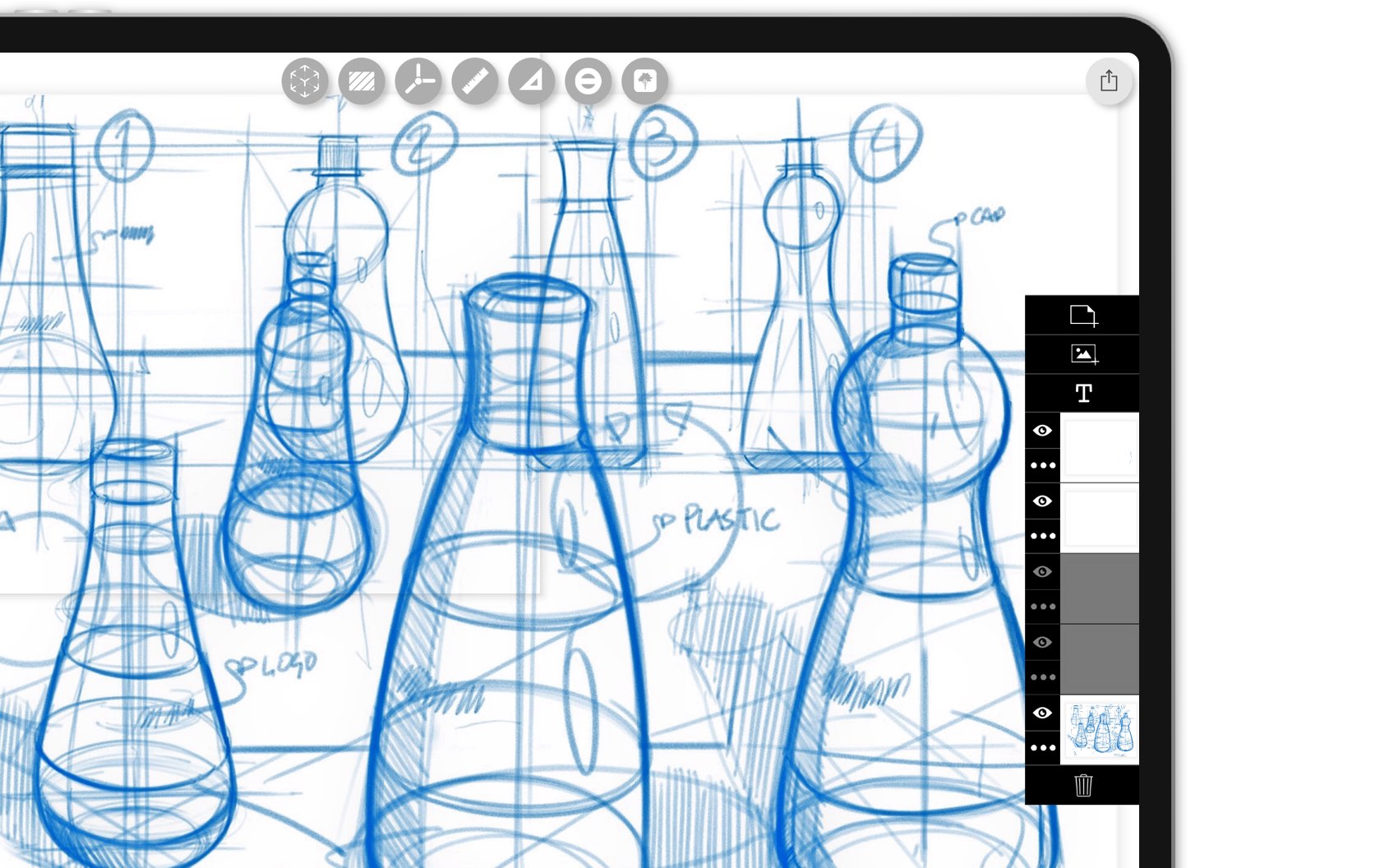1389x868 pixels.
Task: Show the second gray hidden layer
Action: pos(1042,643)
